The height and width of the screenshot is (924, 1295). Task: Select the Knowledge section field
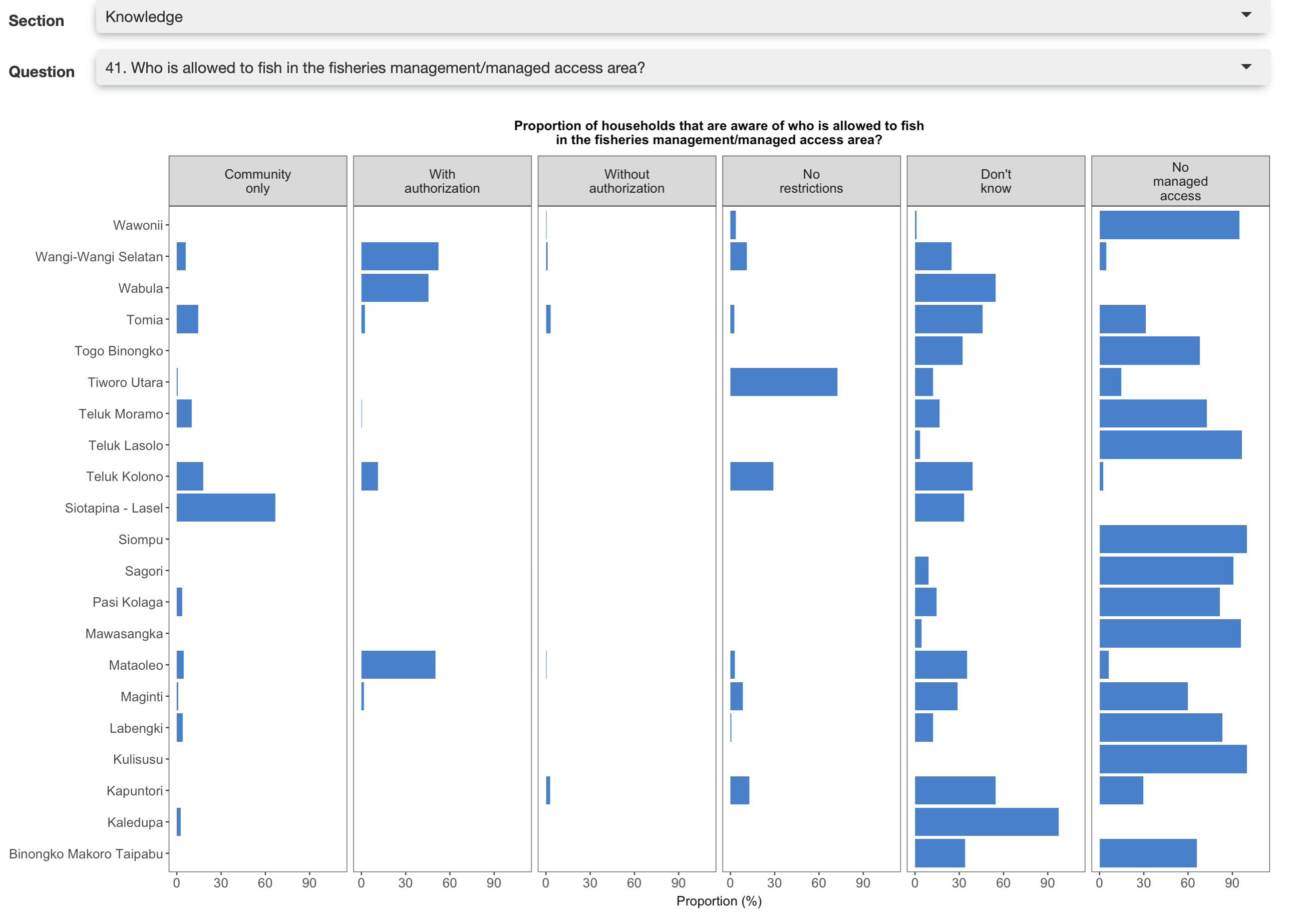pyautogui.click(x=143, y=17)
